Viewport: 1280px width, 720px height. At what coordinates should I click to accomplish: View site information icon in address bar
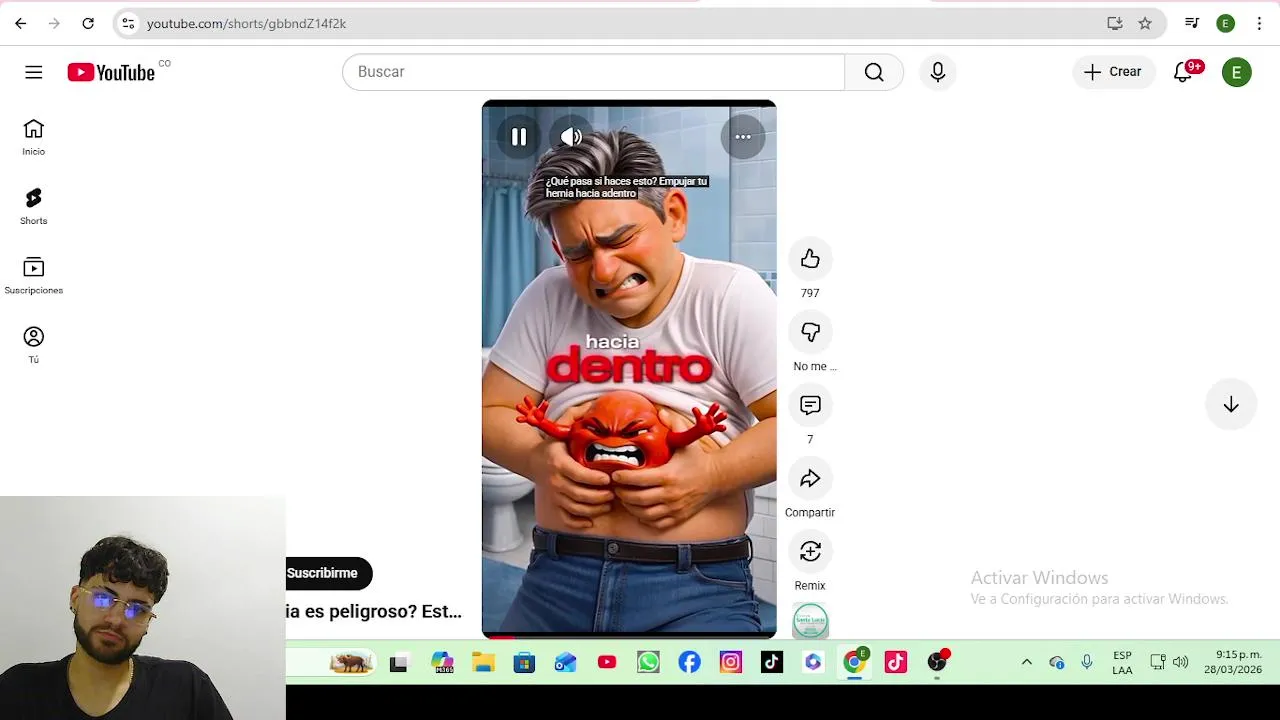click(128, 23)
